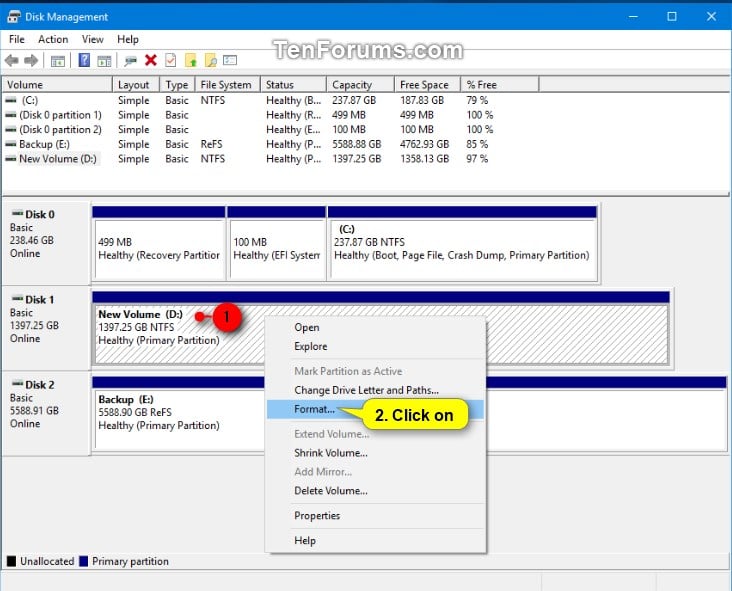Open Properties from the context menu

point(376,516)
